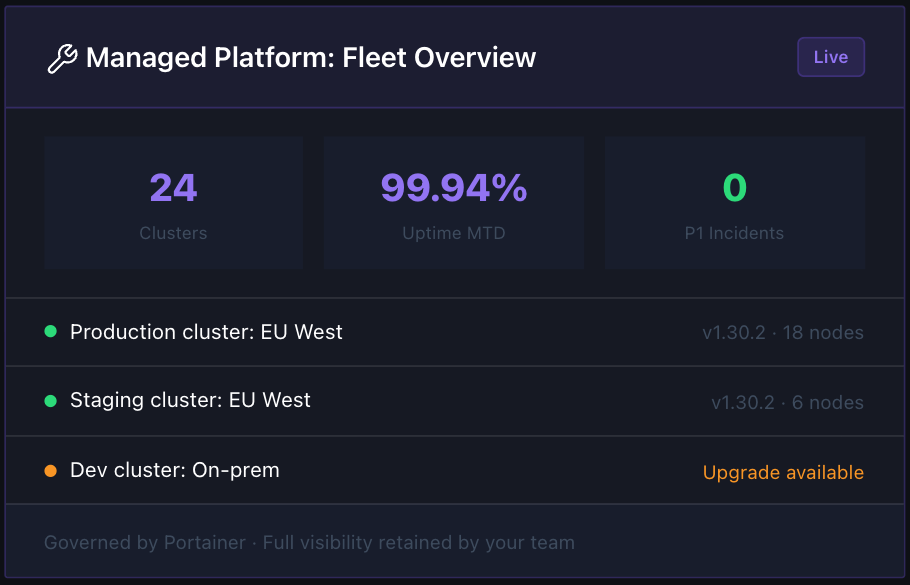Click the Live badge

tap(830, 57)
